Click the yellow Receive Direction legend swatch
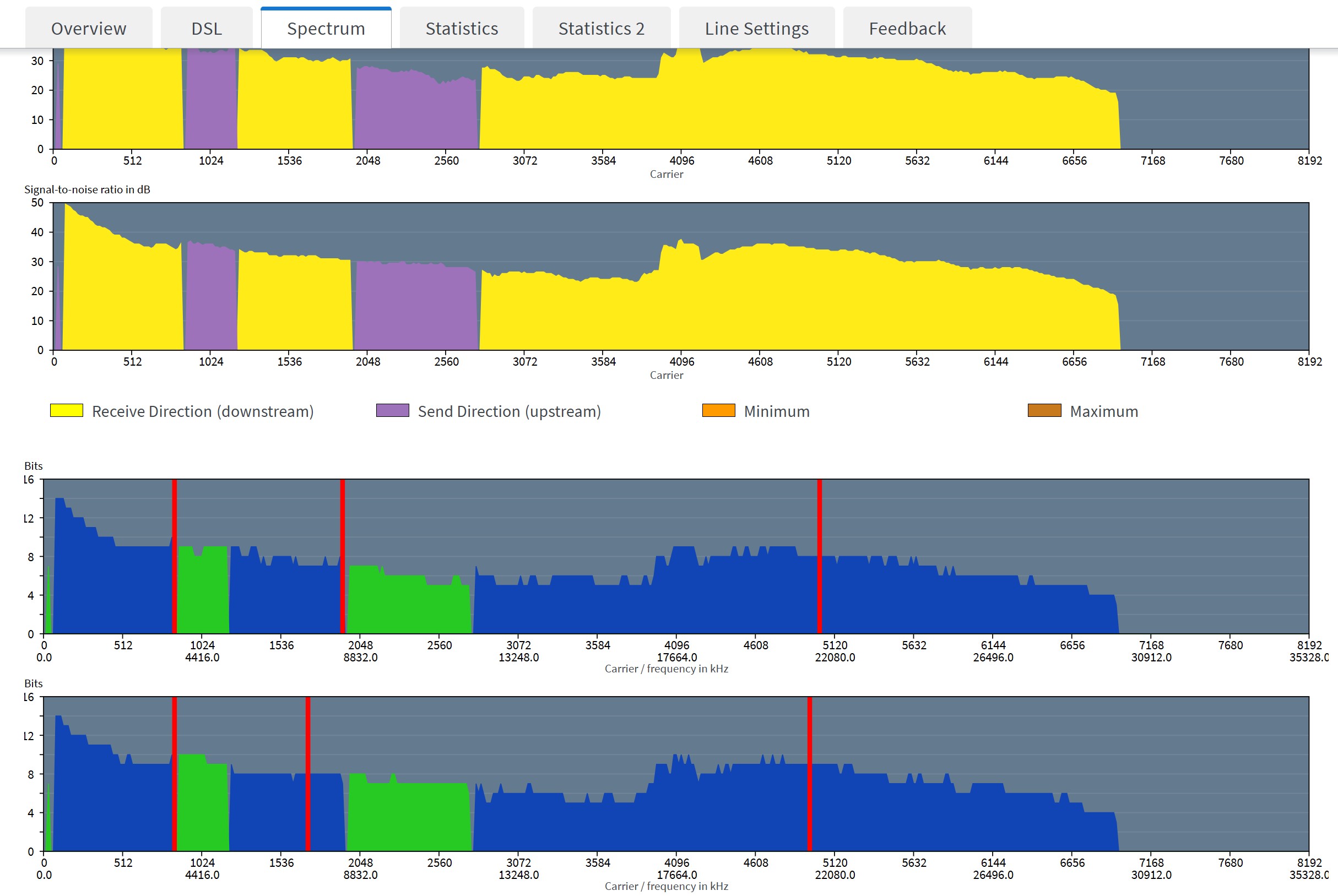The width and height of the screenshot is (1338, 896). 66,410
